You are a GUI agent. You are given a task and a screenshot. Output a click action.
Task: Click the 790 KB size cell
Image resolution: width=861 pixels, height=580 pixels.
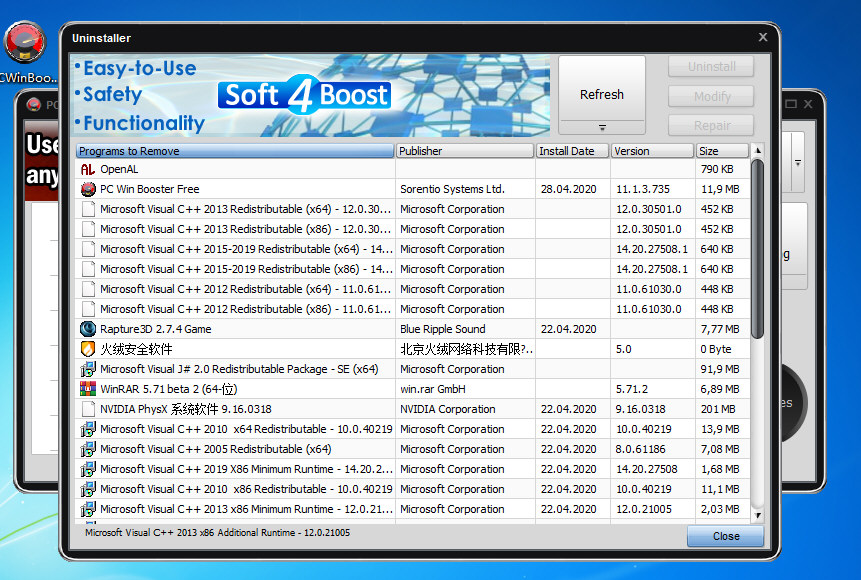point(717,169)
